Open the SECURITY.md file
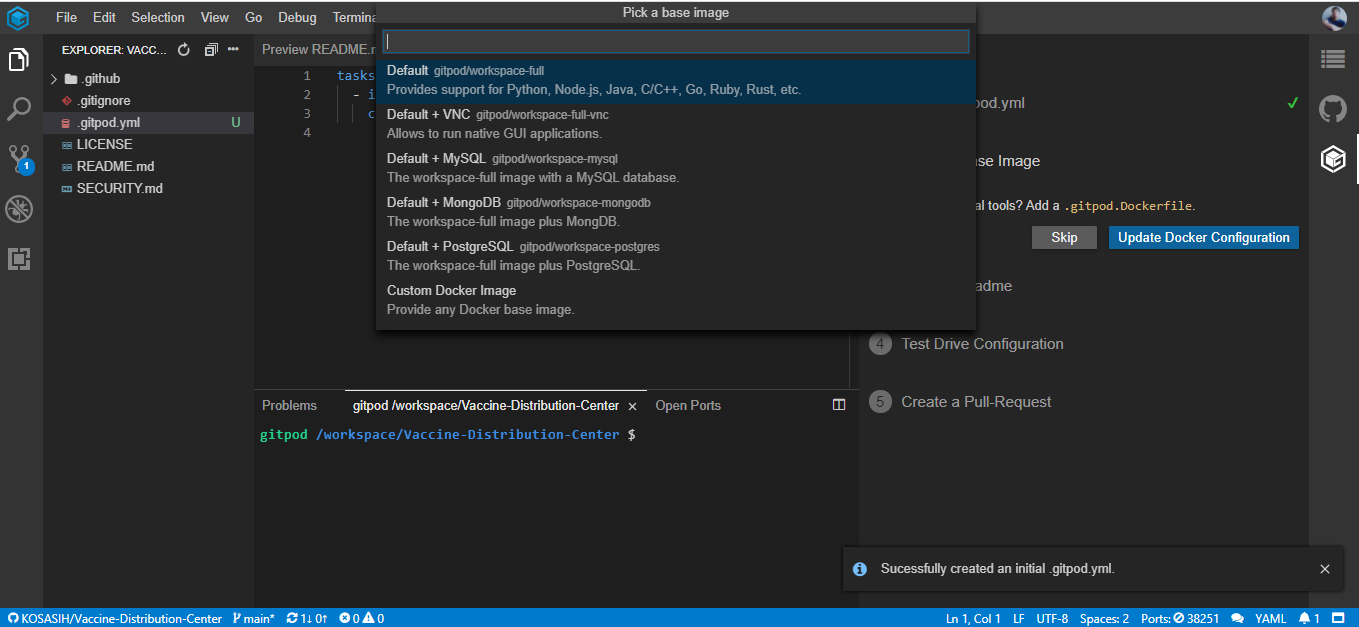Screen dimensions: 1359x627 (148, 188)
